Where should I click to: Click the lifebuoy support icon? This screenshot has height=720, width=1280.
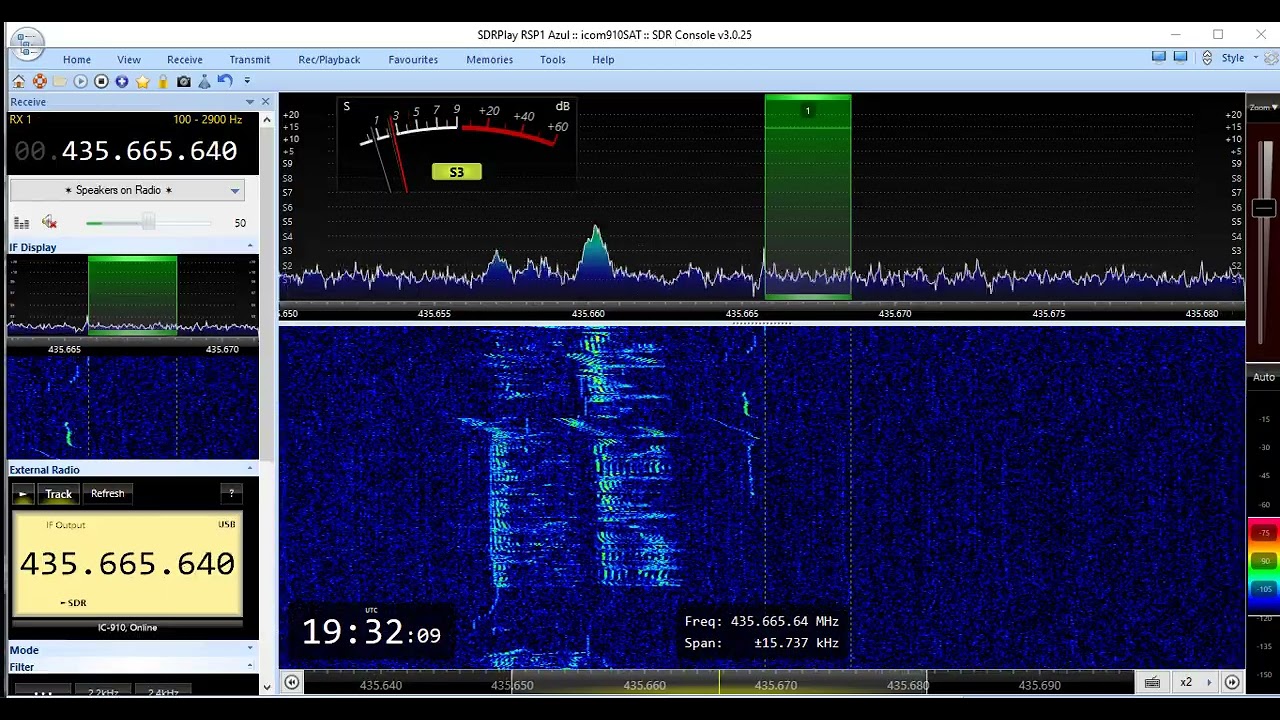tap(39, 81)
